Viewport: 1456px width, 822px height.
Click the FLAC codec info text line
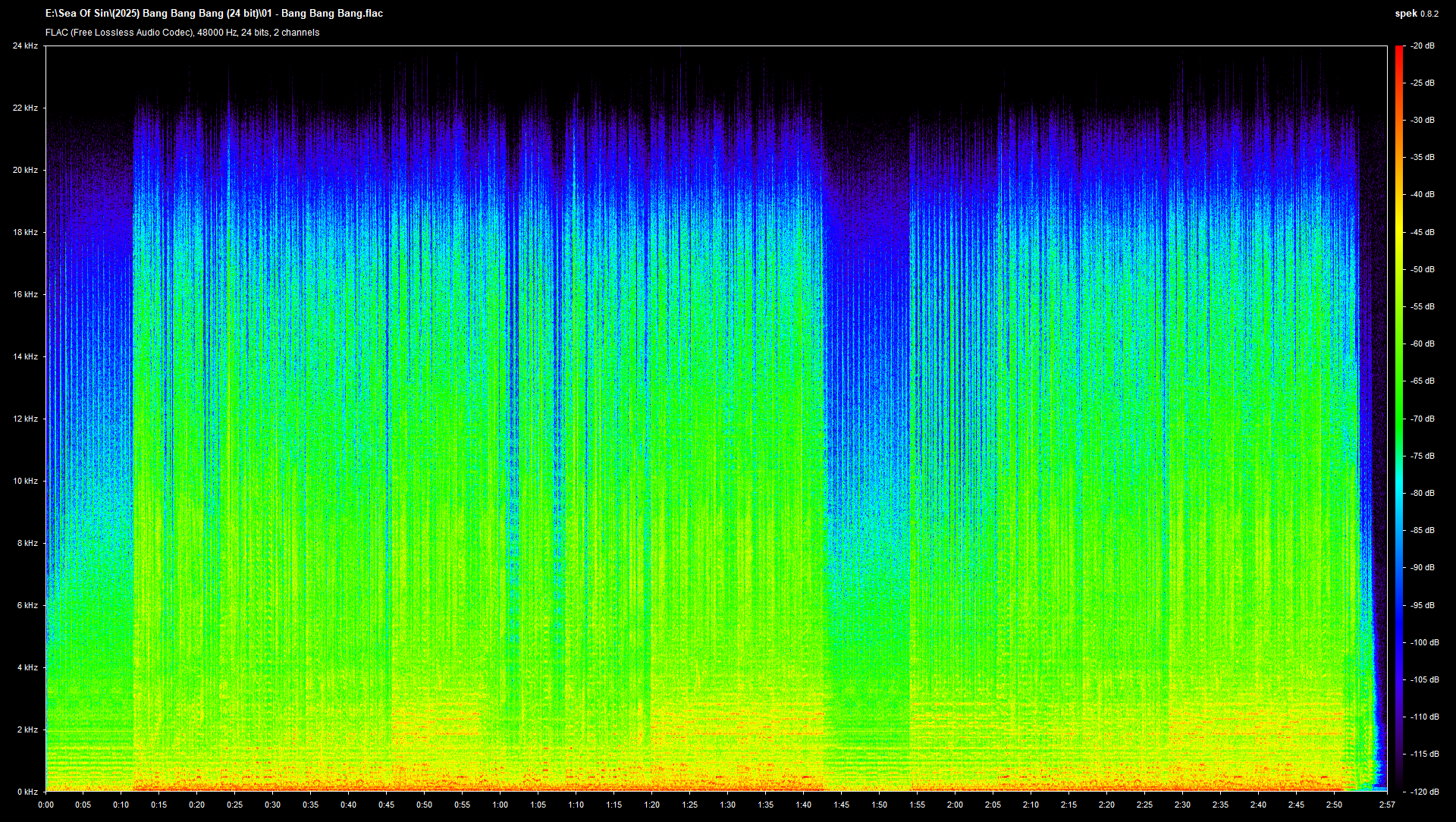[x=182, y=33]
